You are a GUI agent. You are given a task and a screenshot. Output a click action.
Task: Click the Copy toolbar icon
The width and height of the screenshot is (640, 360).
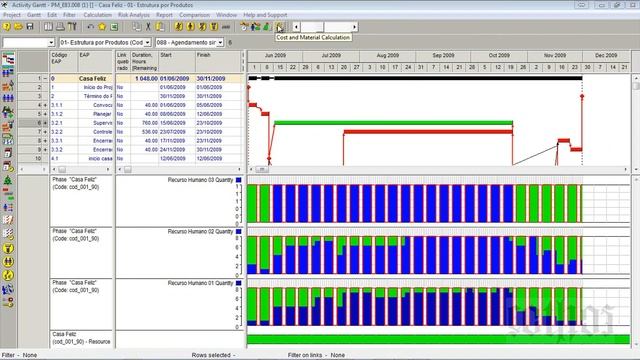[136, 27]
